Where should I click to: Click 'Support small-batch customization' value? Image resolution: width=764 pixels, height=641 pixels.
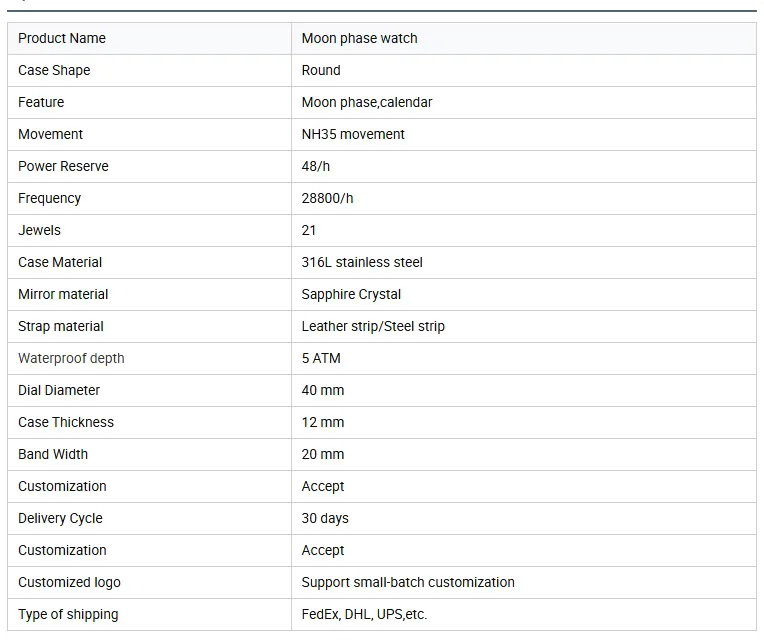click(408, 583)
